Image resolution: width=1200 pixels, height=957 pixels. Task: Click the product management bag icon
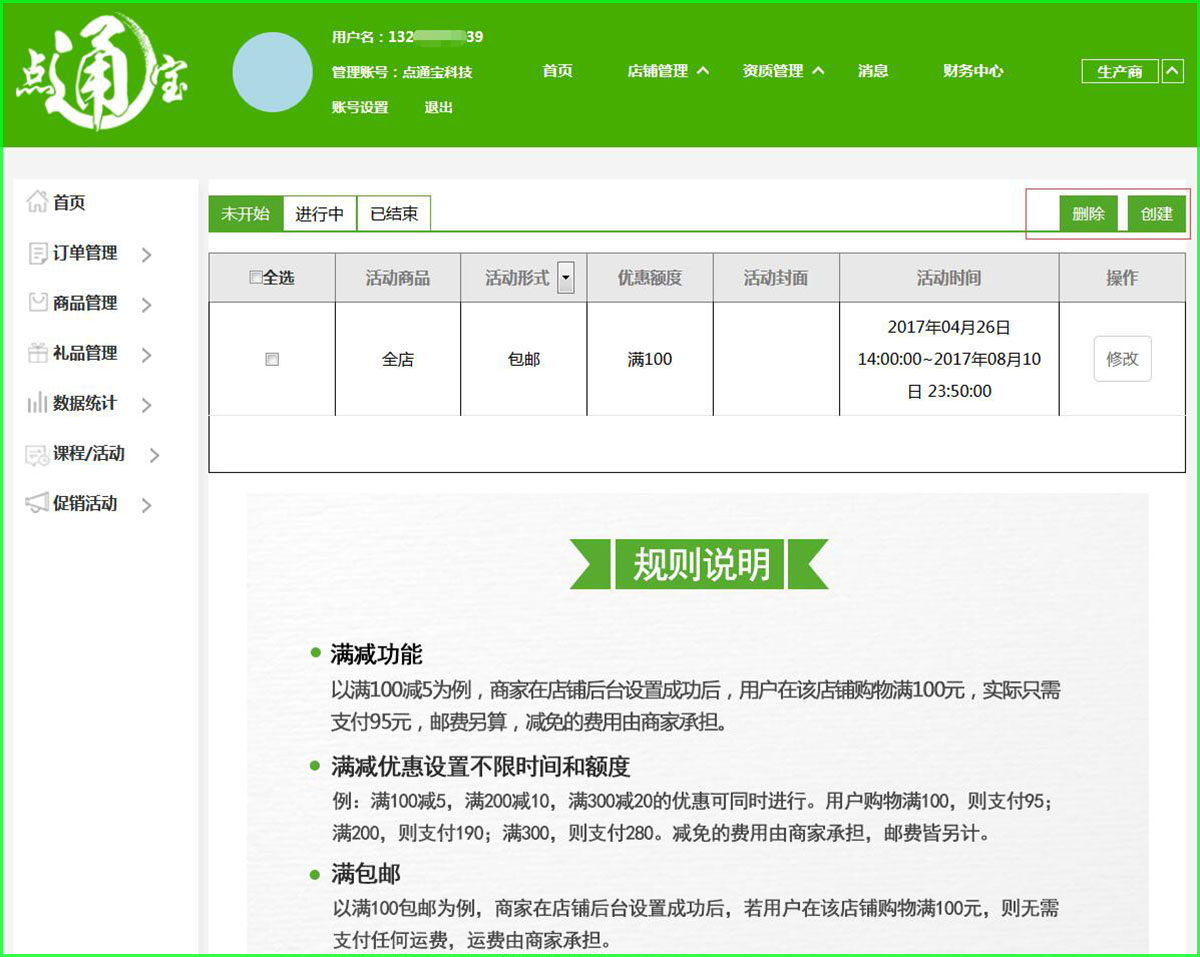(x=37, y=303)
